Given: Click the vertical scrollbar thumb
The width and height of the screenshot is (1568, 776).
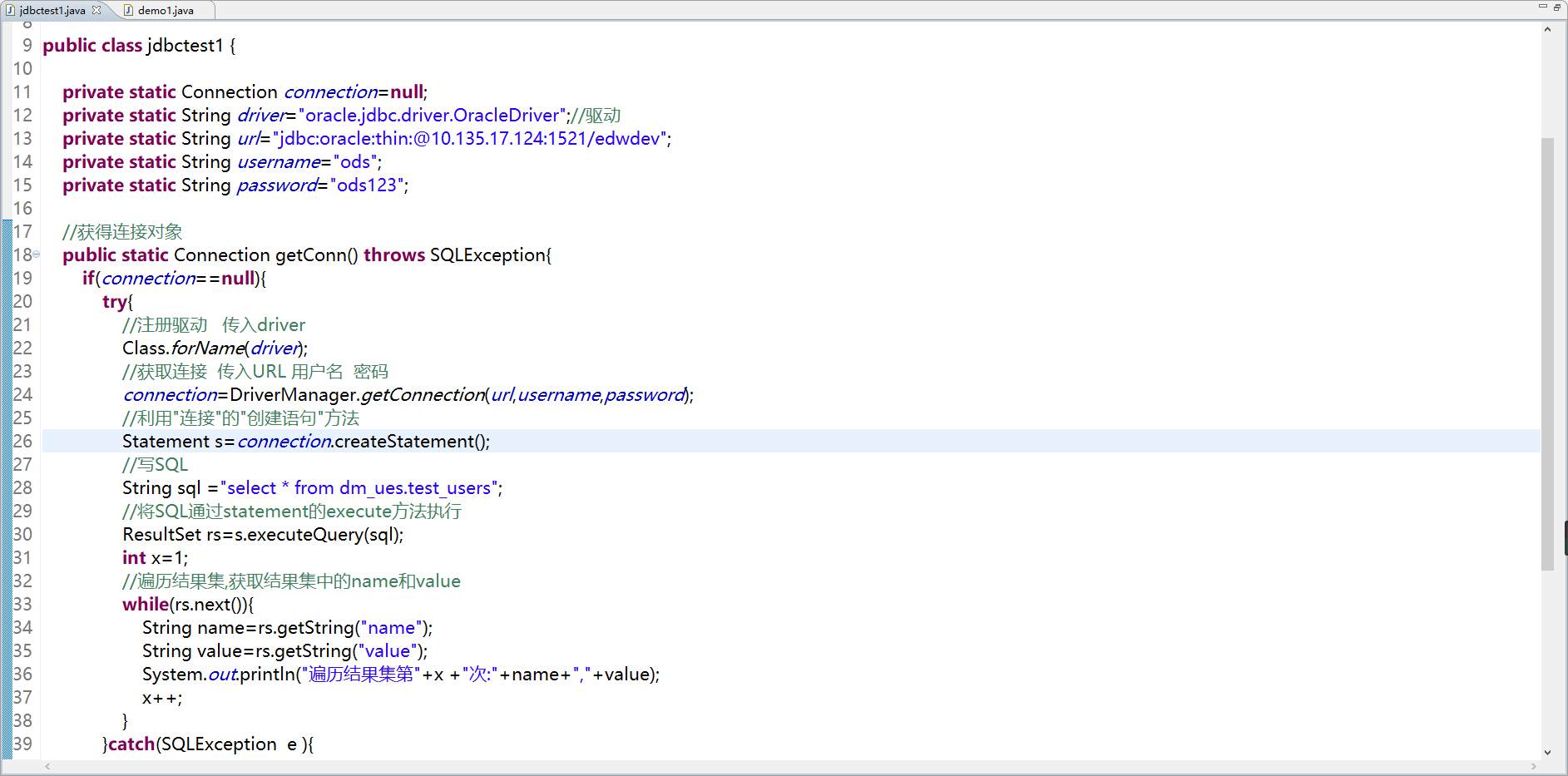Looking at the screenshot, I should [1547, 353].
